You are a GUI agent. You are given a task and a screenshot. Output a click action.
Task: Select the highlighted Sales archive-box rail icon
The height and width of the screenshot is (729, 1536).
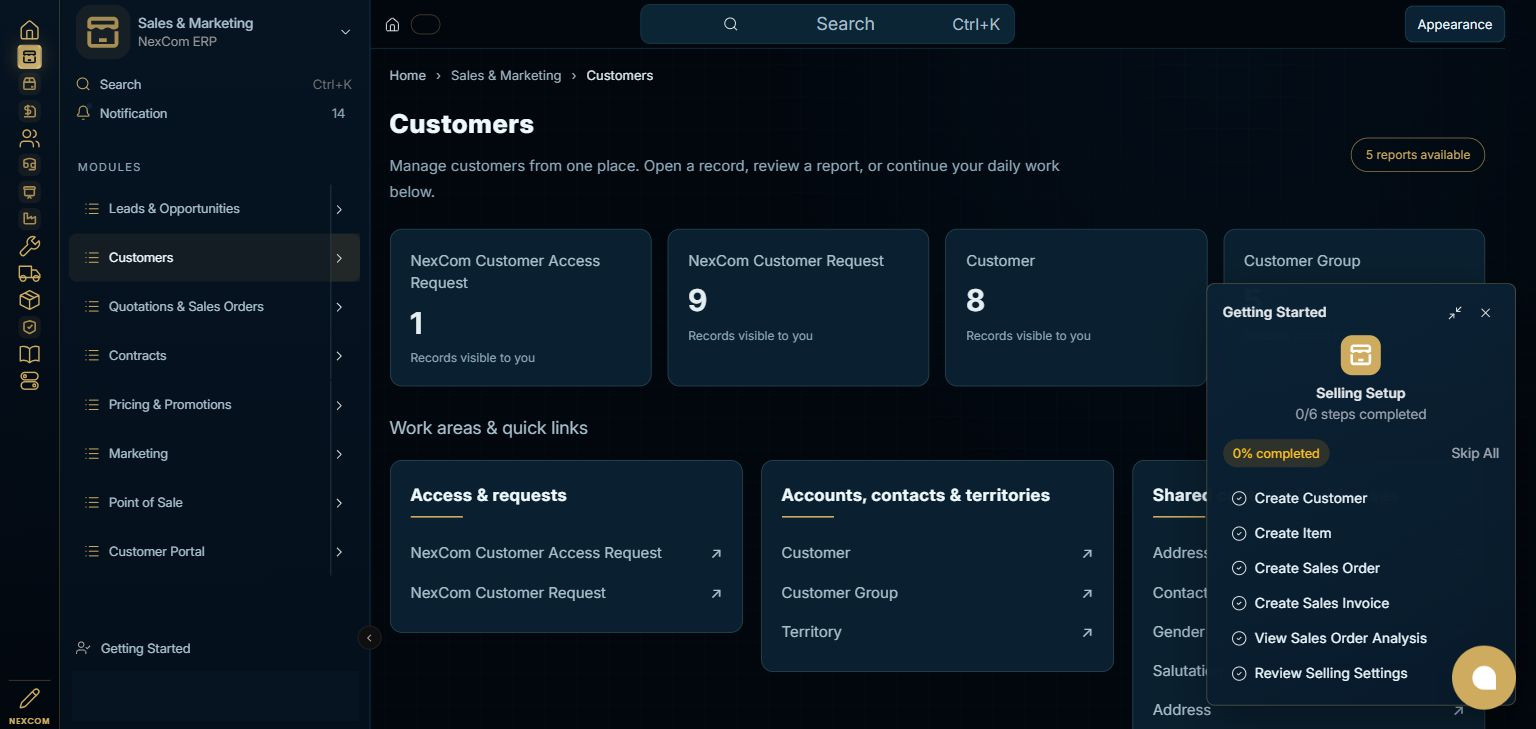[x=30, y=57]
